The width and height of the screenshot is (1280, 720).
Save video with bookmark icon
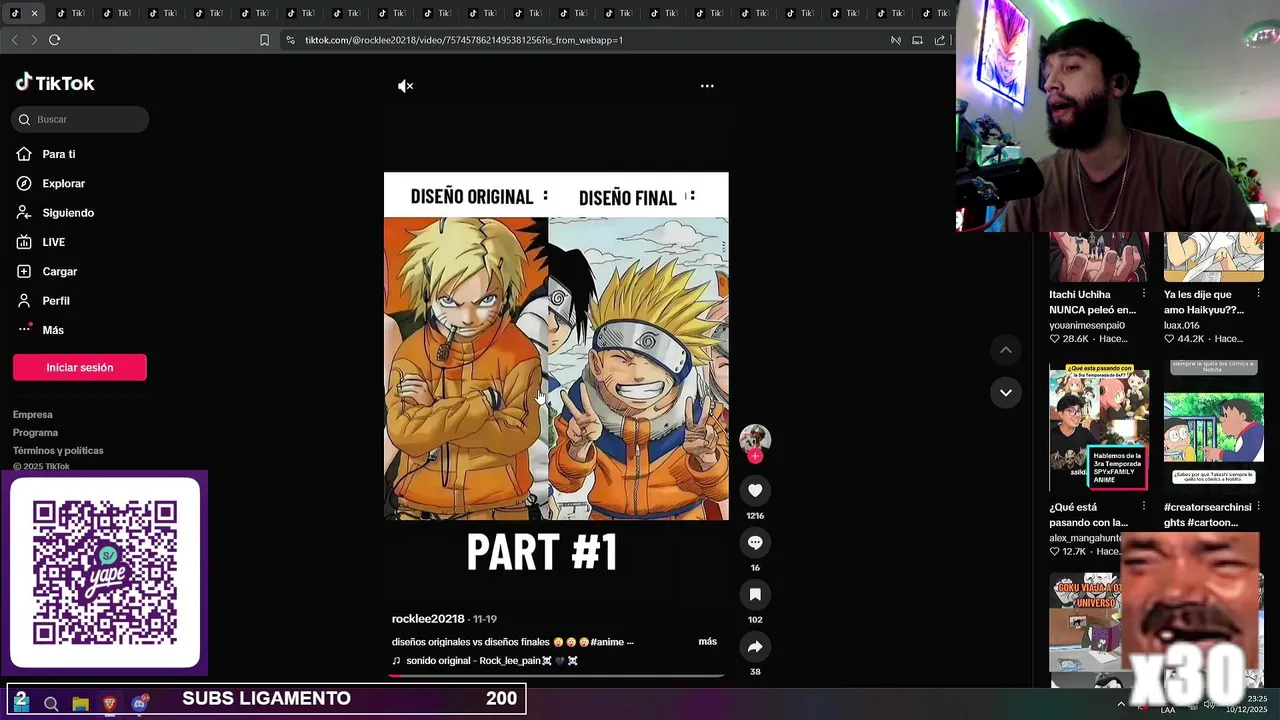[755, 594]
